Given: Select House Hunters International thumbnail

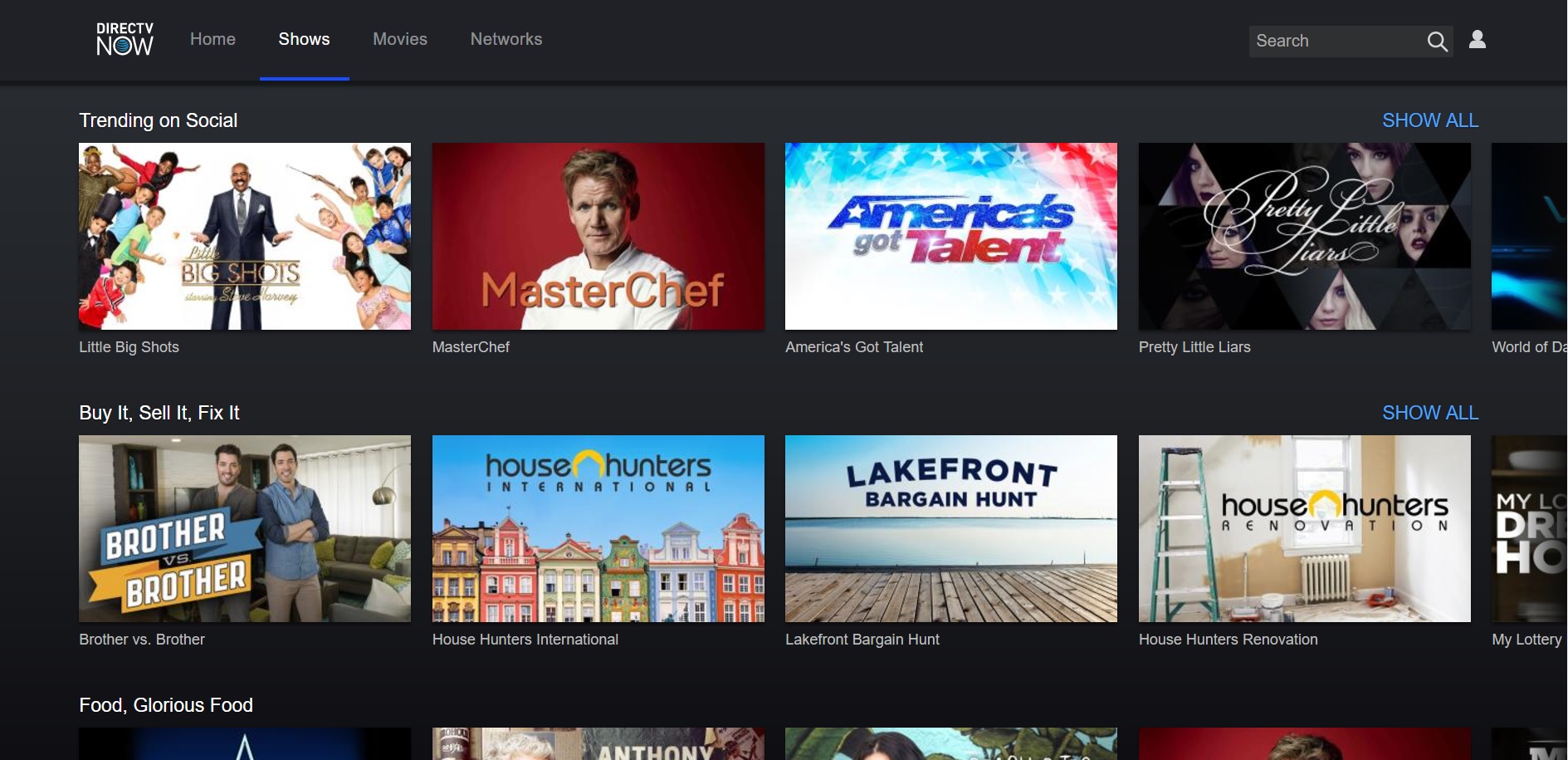Looking at the screenshot, I should click(598, 528).
